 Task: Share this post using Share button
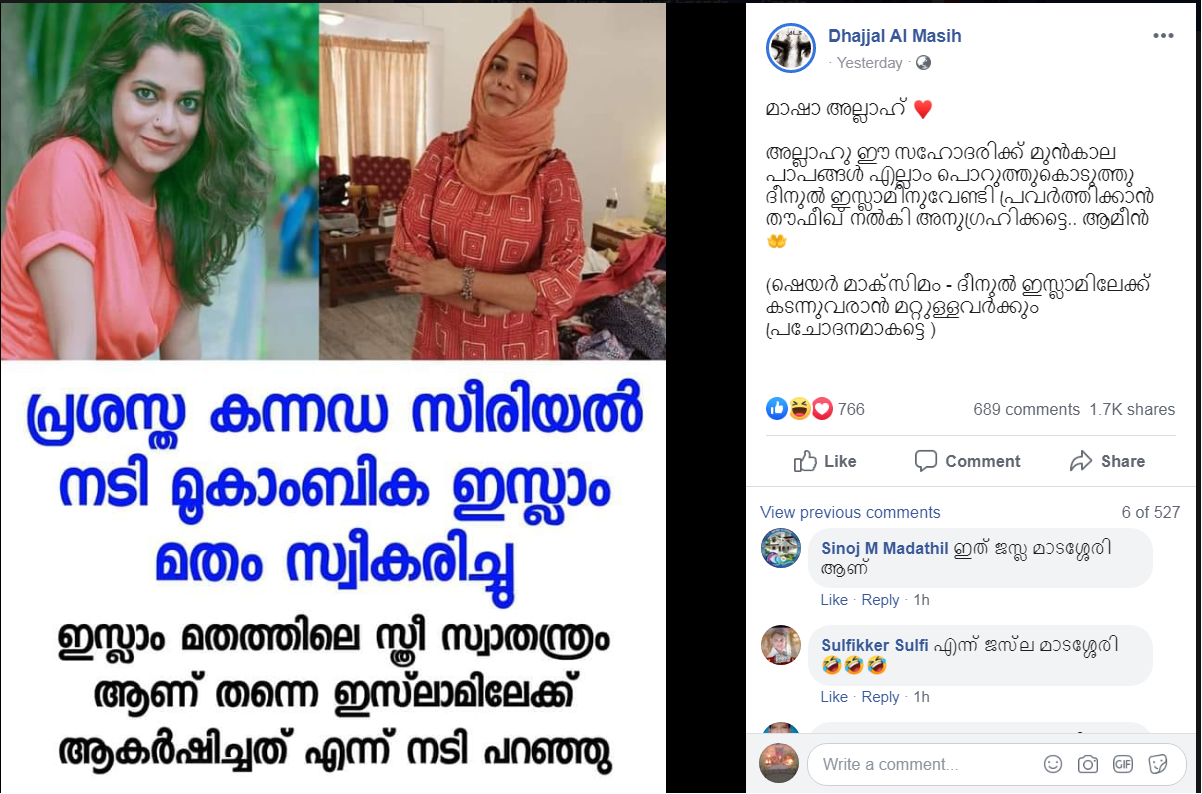click(x=1107, y=461)
